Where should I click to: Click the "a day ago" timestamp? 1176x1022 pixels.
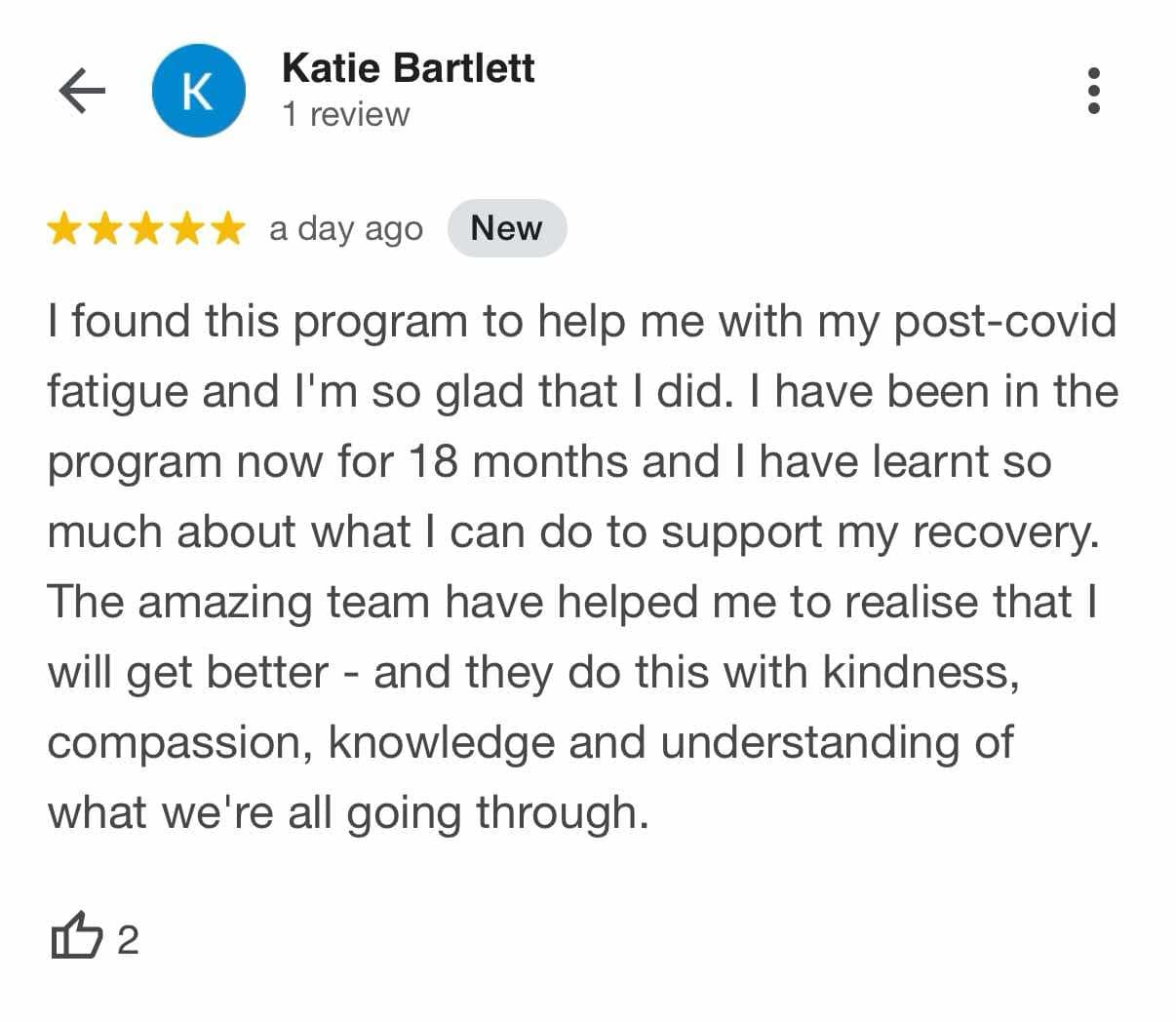pos(345,229)
